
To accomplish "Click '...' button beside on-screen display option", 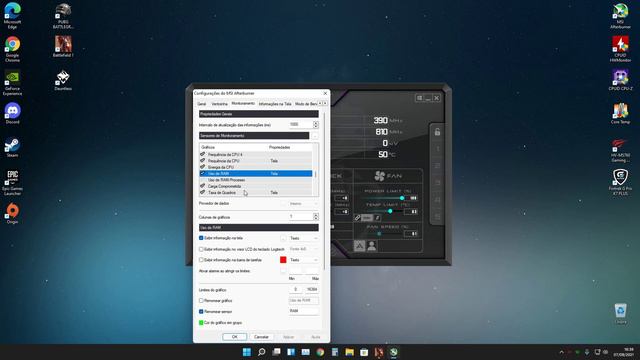I will 283,238.
